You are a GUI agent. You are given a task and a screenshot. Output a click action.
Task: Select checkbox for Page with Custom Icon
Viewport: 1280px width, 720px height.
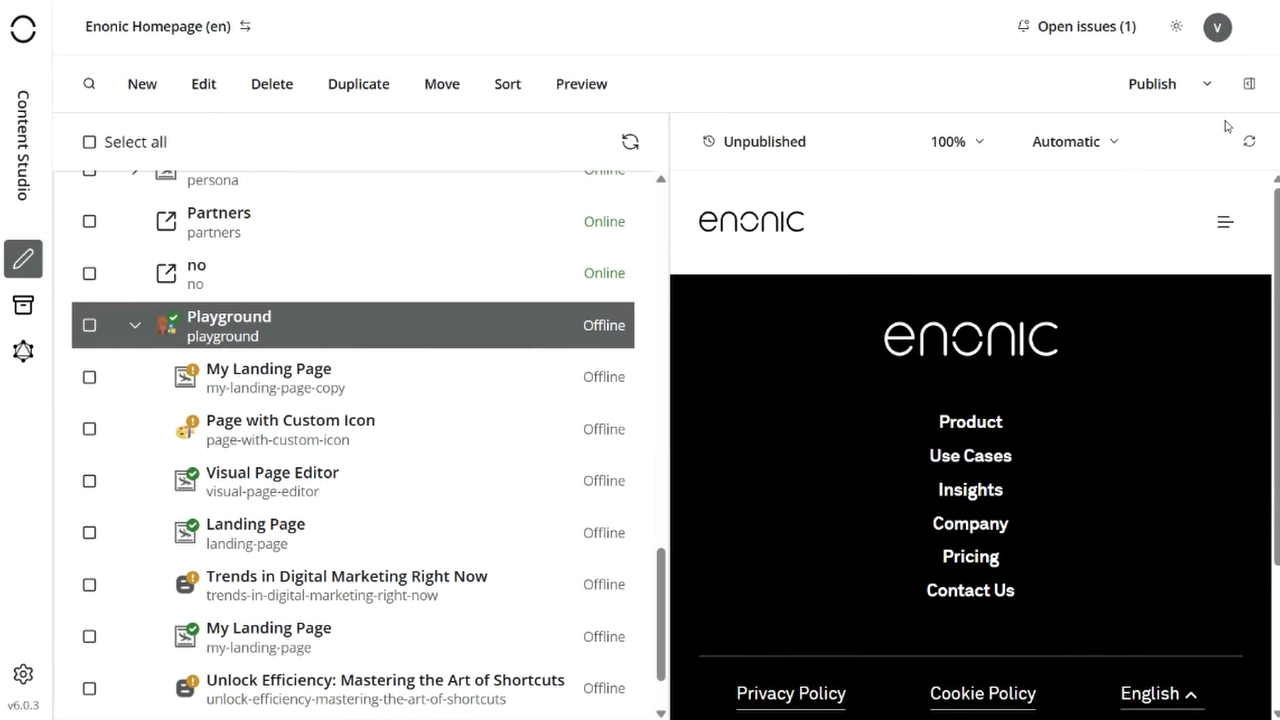(x=89, y=429)
